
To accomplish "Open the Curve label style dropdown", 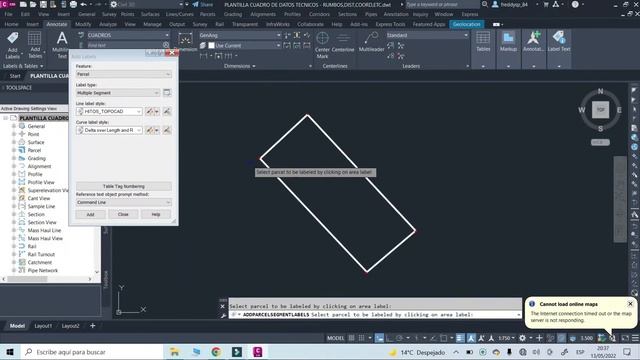I will pyautogui.click(x=109, y=130).
